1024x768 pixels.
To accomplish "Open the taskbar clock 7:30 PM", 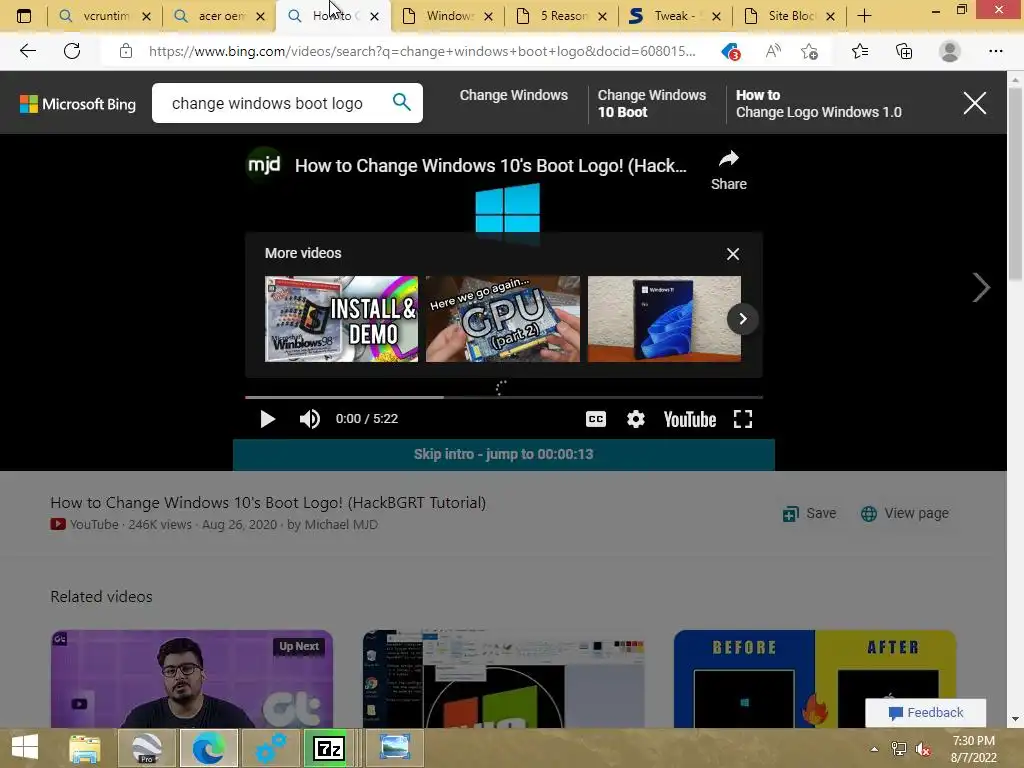I will [973, 749].
